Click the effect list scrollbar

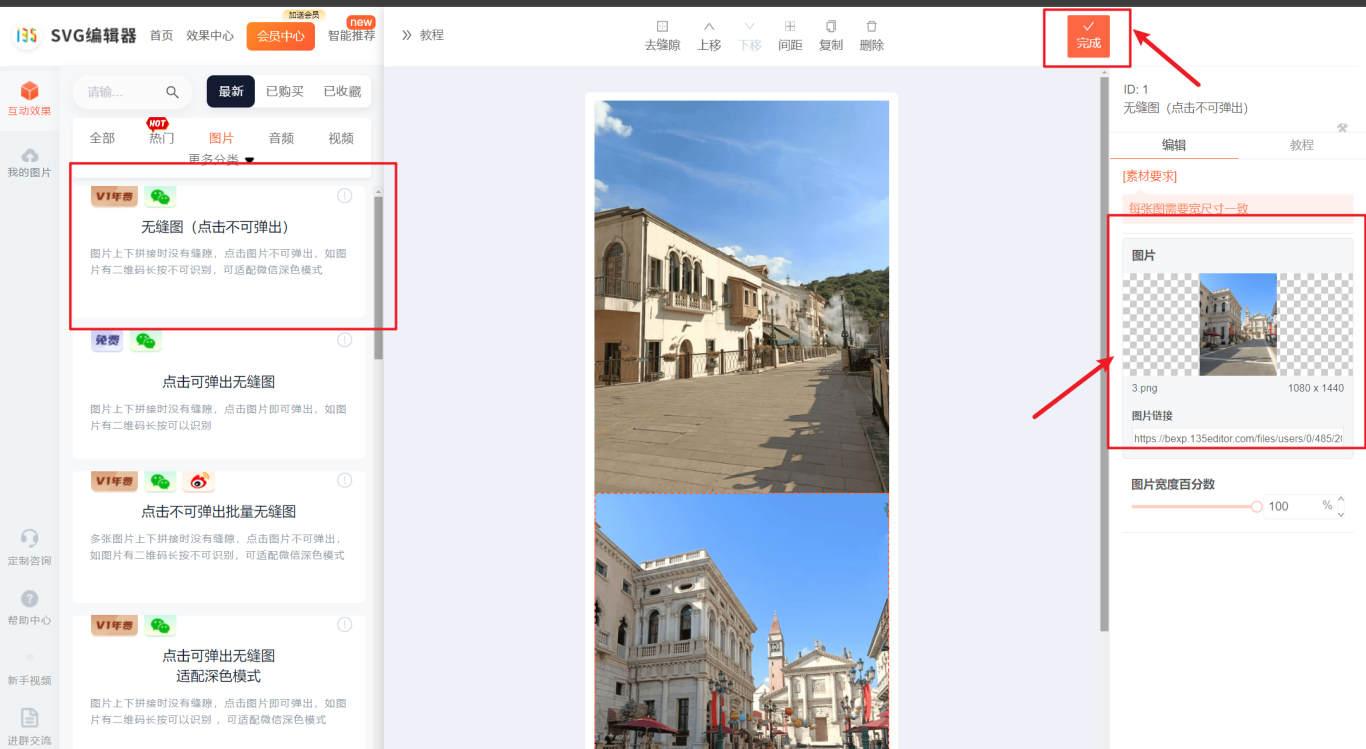point(378,277)
